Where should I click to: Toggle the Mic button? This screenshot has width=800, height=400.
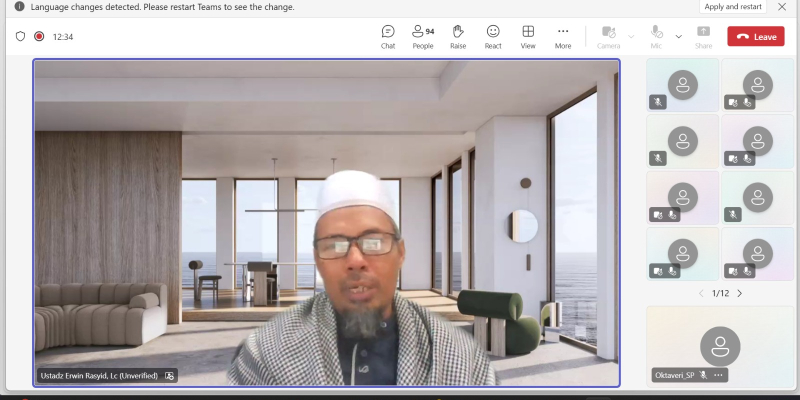tap(657, 37)
